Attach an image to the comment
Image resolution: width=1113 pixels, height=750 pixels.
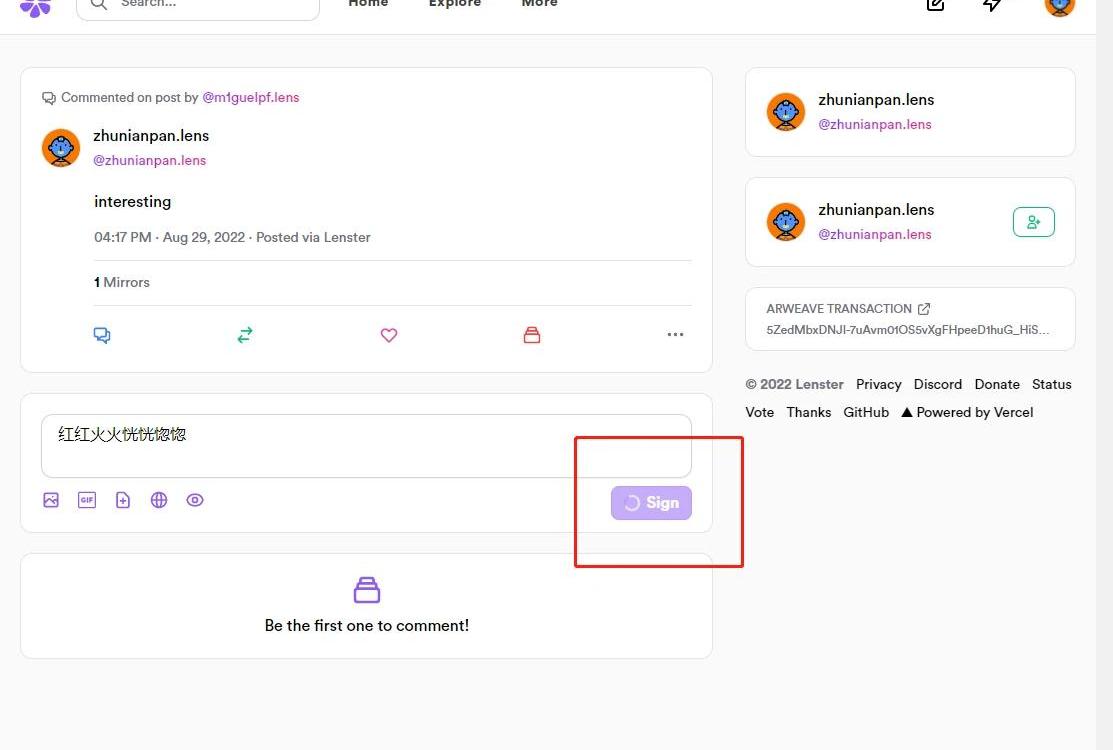click(51, 500)
